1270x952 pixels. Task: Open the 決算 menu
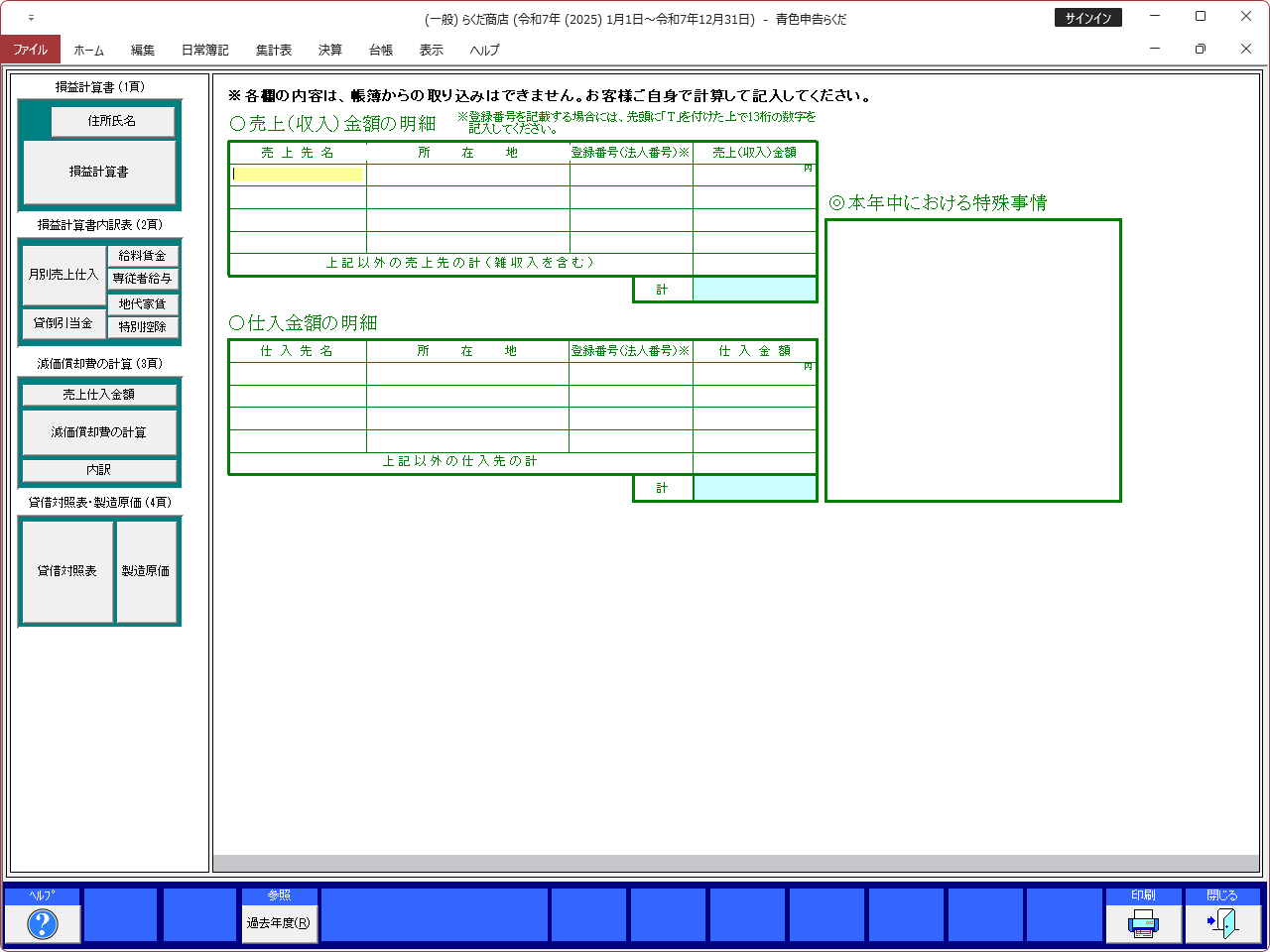[329, 50]
